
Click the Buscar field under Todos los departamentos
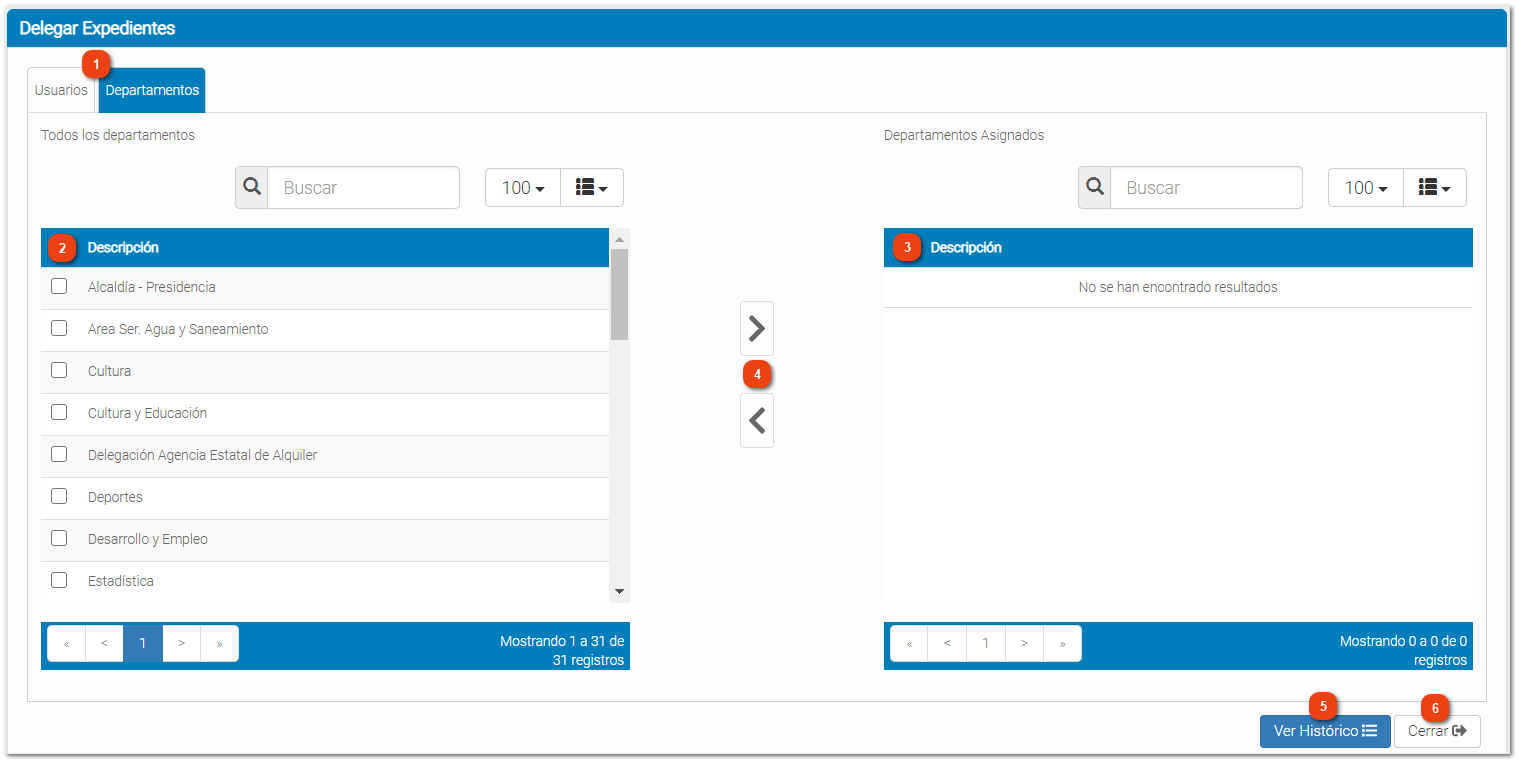[x=363, y=187]
